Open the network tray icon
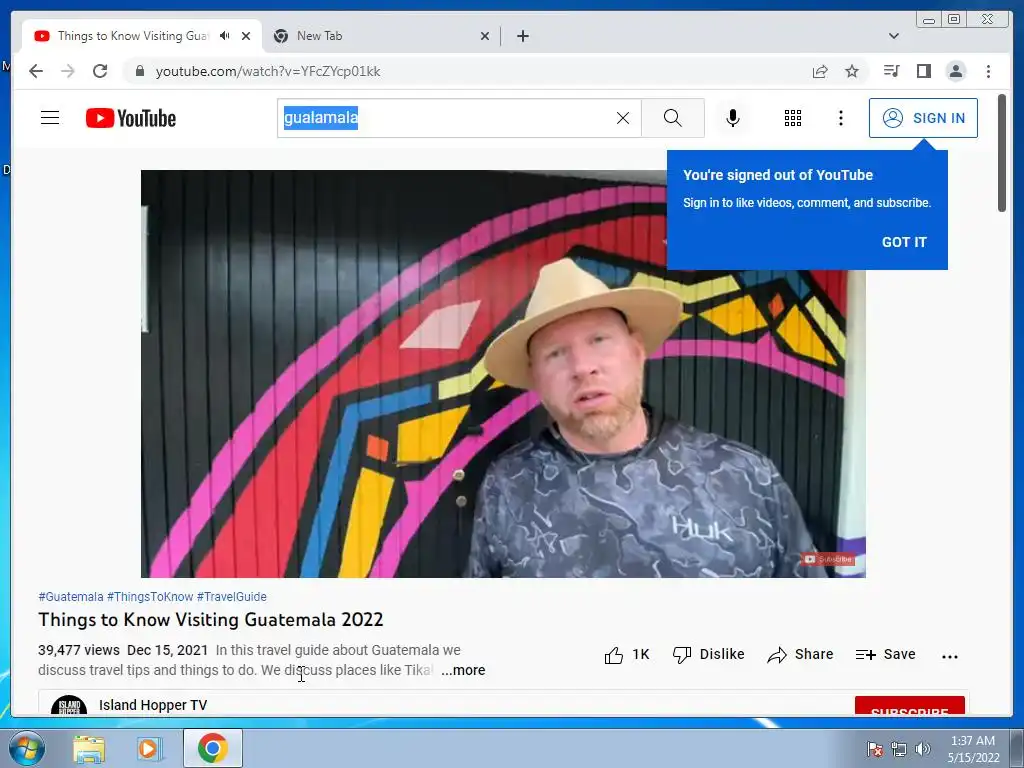 899,749
